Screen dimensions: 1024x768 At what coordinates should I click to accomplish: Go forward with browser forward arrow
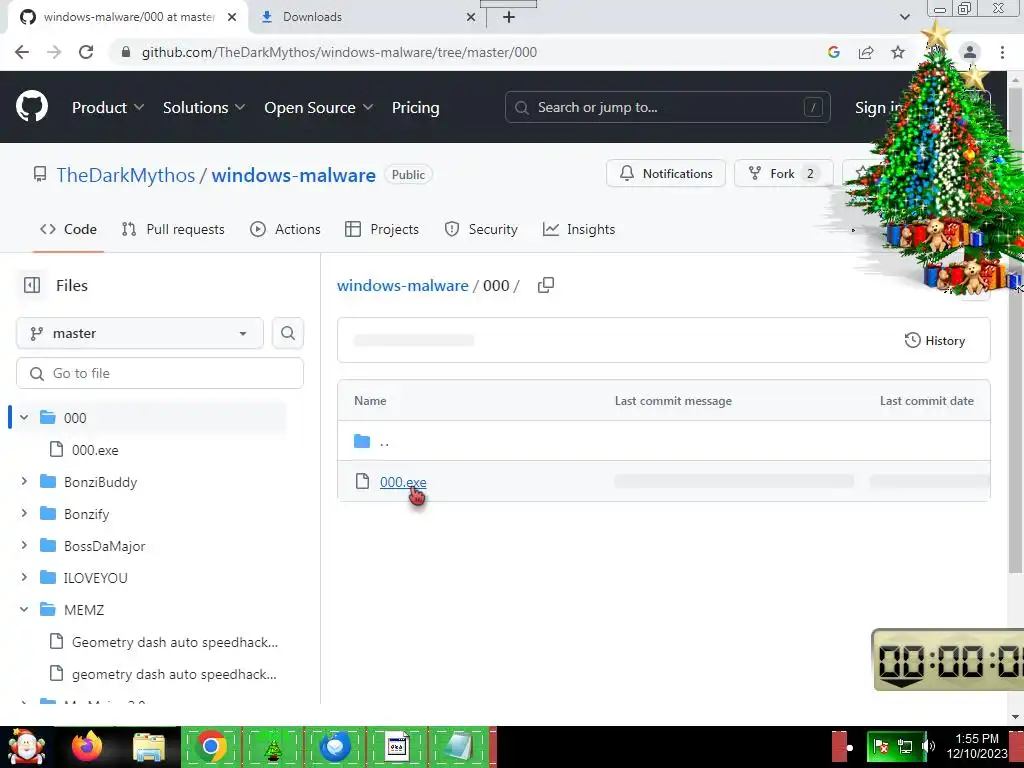[x=54, y=52]
